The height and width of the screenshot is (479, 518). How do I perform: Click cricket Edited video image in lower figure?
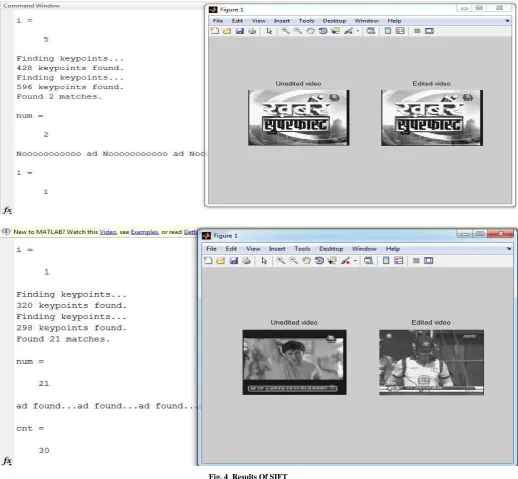tap(431, 362)
